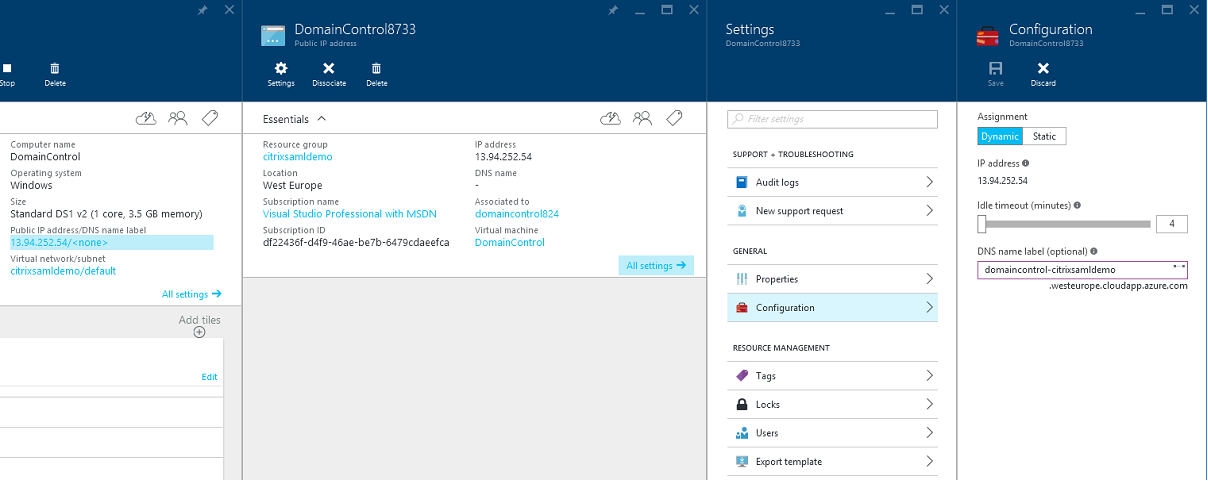Click the Idle timeout slider handle
This screenshot has width=1208, height=481.
982,224
